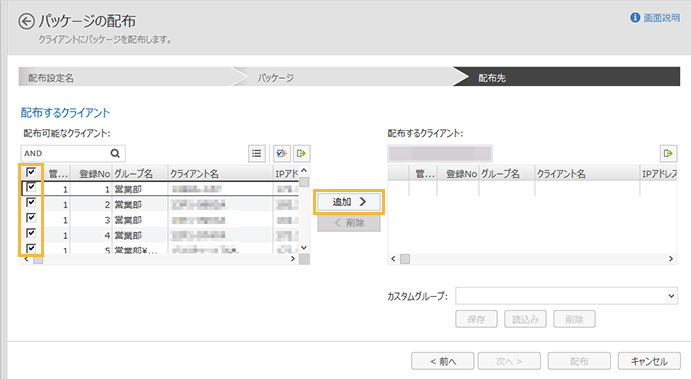This screenshot has width=691, height=379.
Task: Click the search magnifier in AND field
Action: [x=115, y=153]
